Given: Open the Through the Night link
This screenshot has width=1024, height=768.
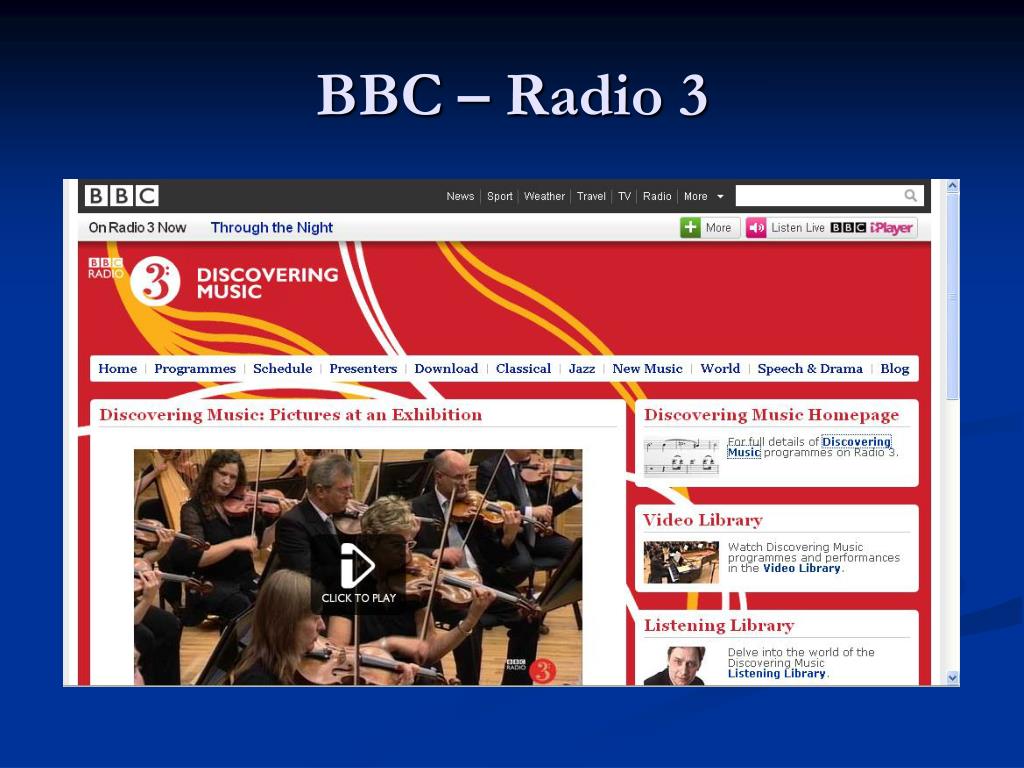Looking at the screenshot, I should point(272,227).
